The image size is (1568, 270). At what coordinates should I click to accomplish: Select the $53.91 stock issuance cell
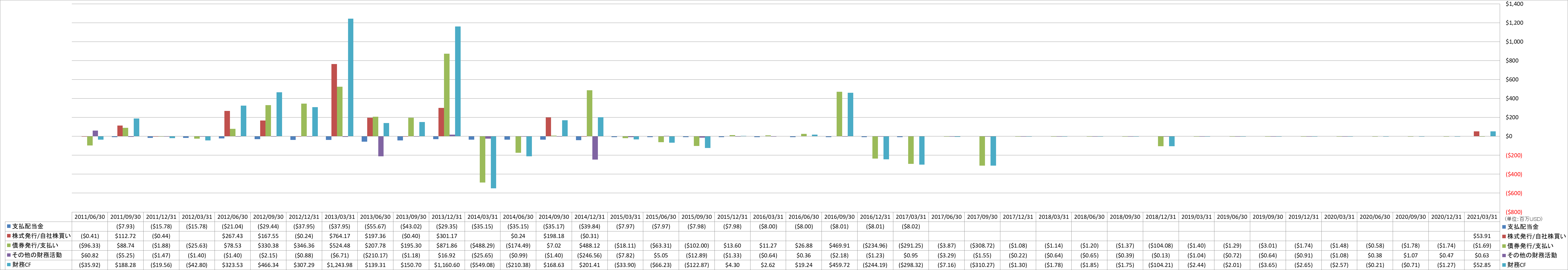click(x=1482, y=236)
